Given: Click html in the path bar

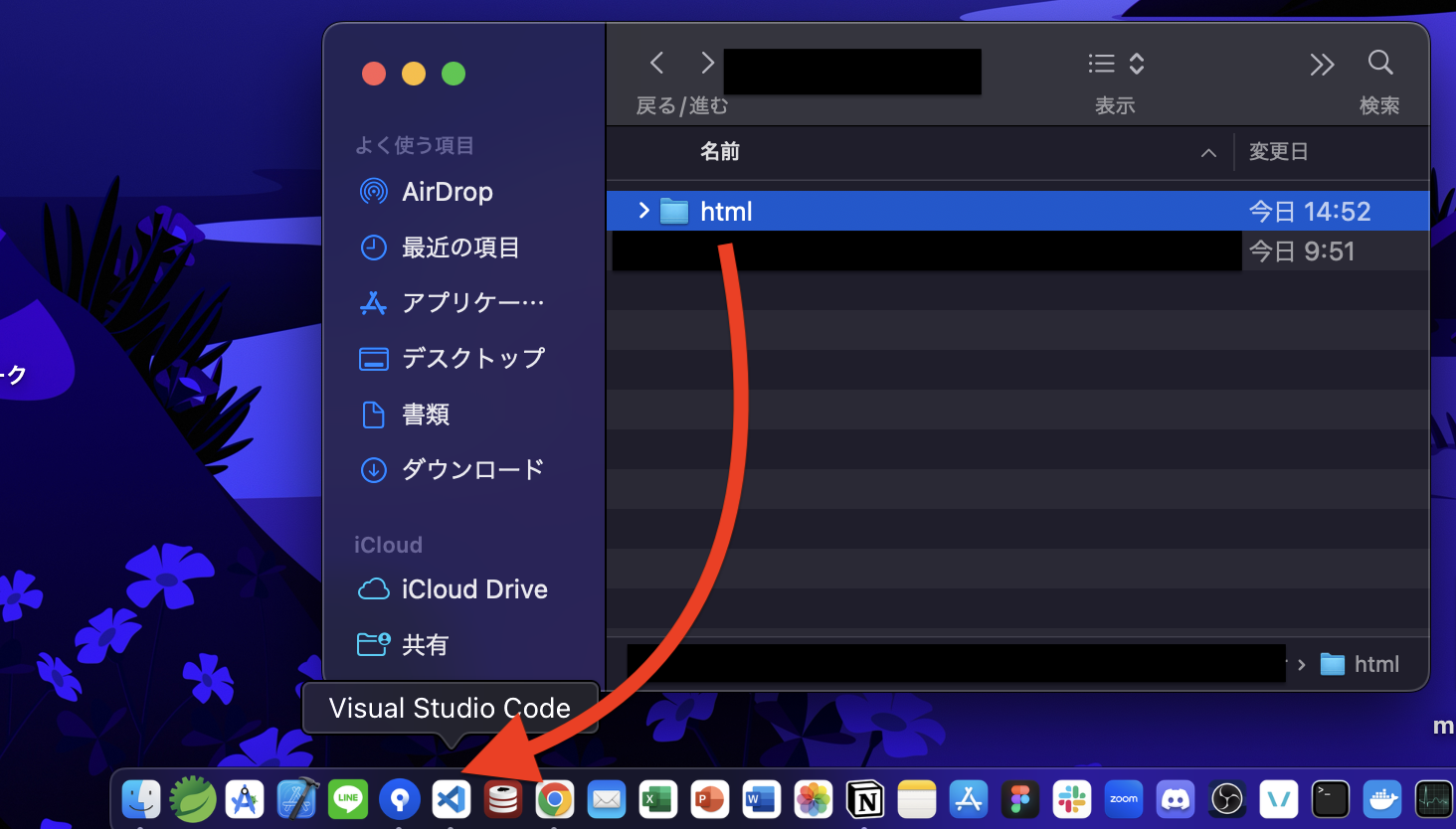Looking at the screenshot, I should [1376, 663].
